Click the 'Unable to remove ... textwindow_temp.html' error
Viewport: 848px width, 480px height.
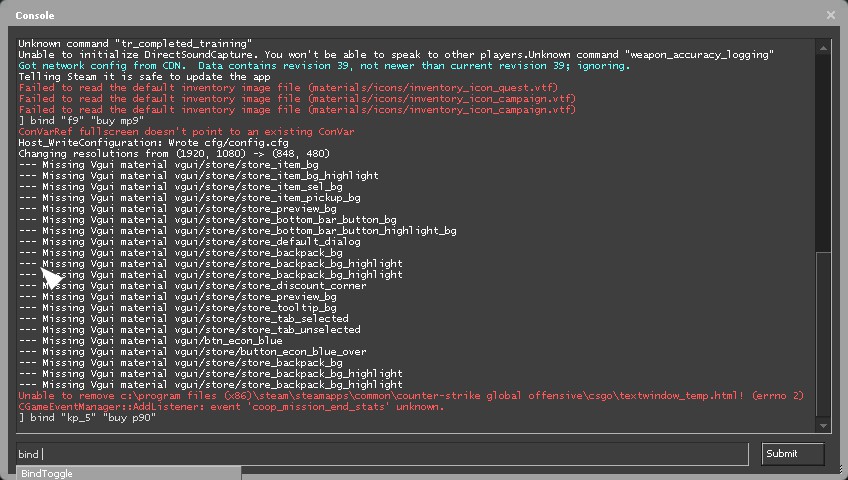[411, 396]
